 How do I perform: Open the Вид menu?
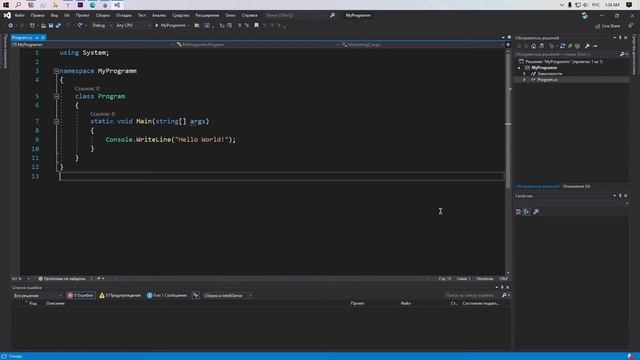coord(54,15)
